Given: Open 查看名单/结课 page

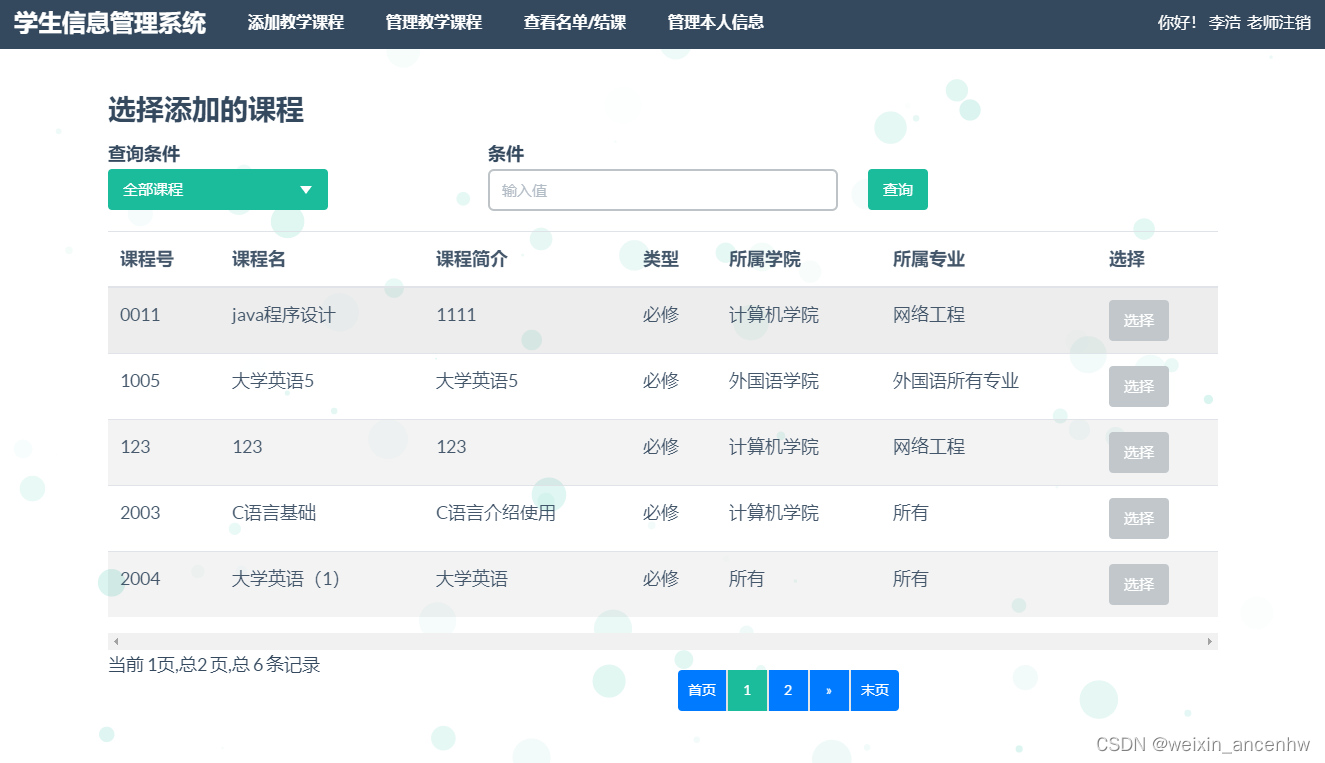Looking at the screenshot, I should coord(574,22).
